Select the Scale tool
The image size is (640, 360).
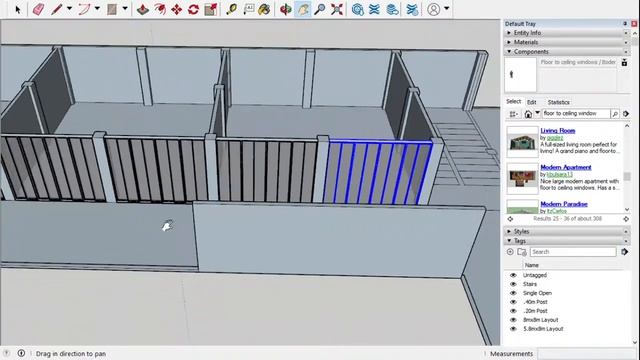[211, 9]
